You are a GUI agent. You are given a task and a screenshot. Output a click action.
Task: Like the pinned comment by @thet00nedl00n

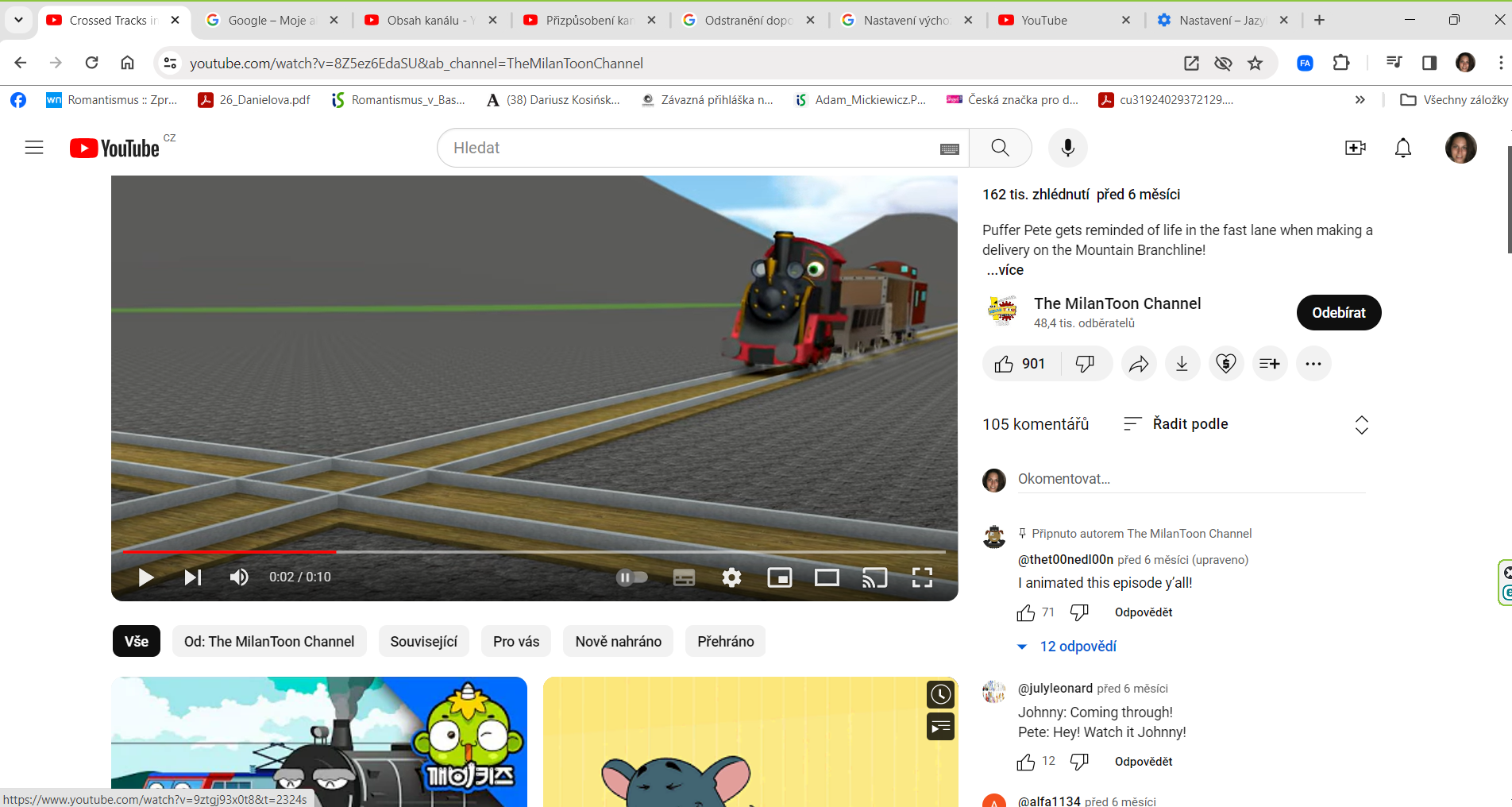(x=1026, y=612)
